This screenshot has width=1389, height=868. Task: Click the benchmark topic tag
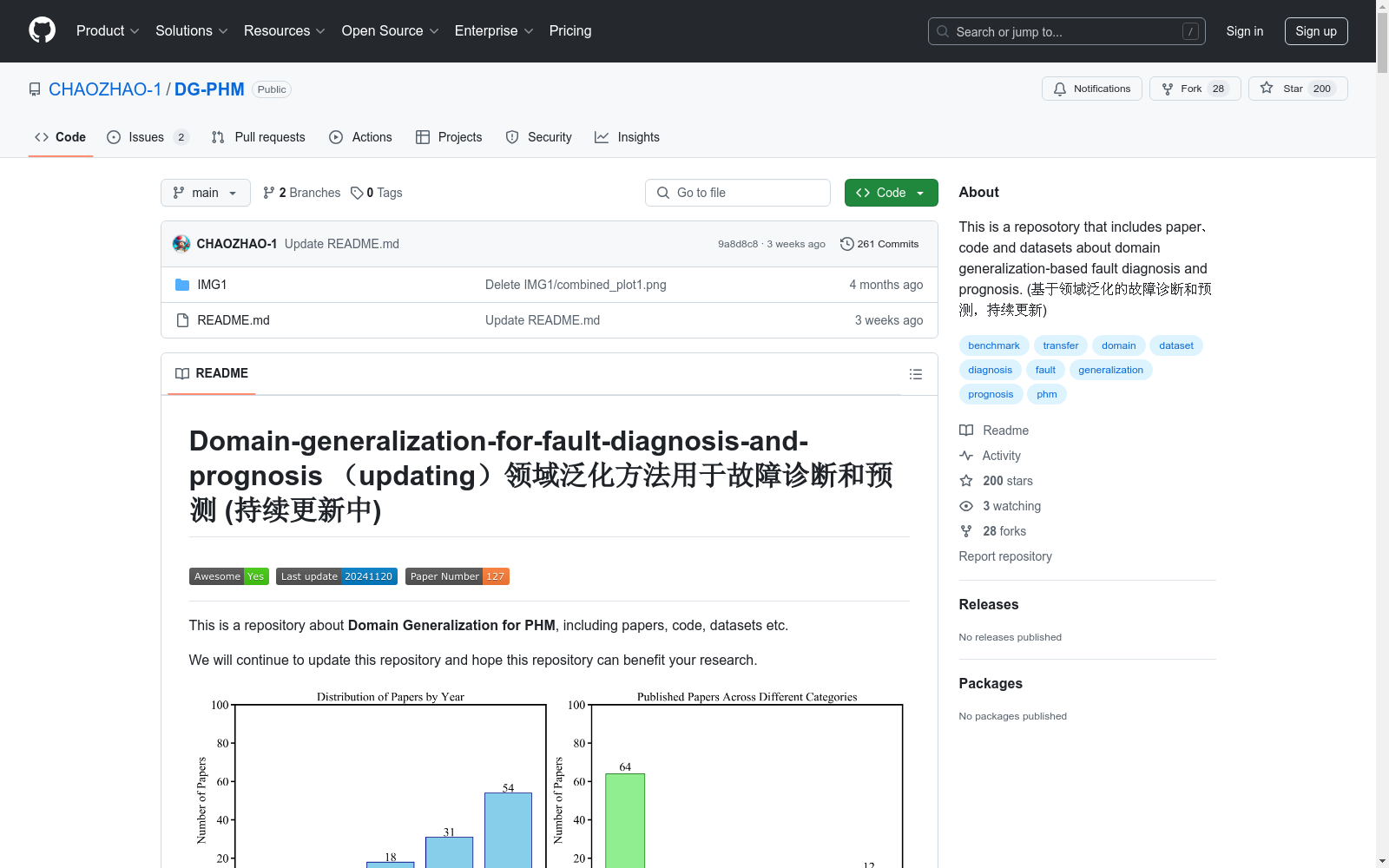coord(994,345)
